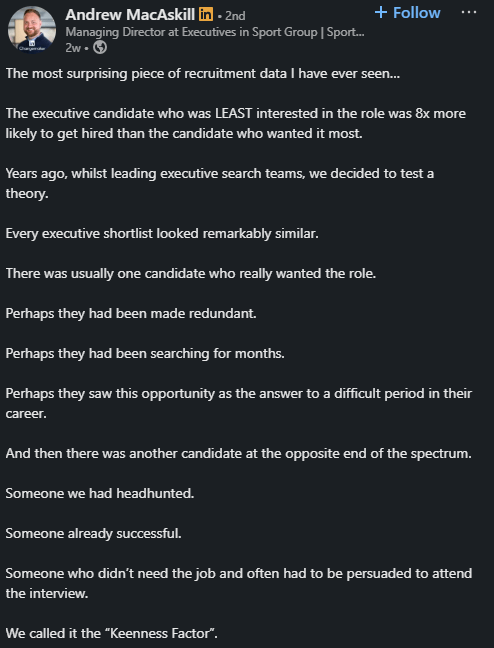
Task: Open the three-dot post options menu
Action: click(x=469, y=12)
